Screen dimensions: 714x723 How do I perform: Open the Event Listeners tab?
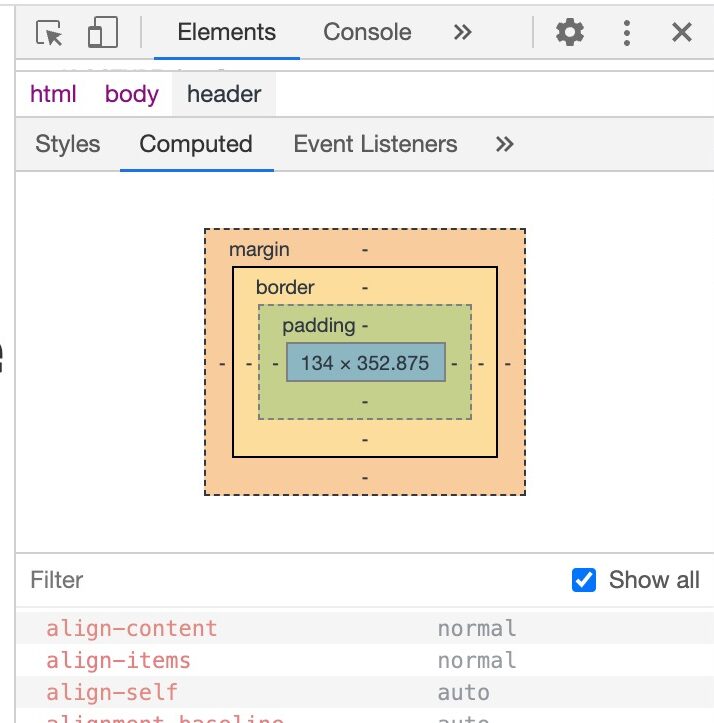click(x=375, y=144)
